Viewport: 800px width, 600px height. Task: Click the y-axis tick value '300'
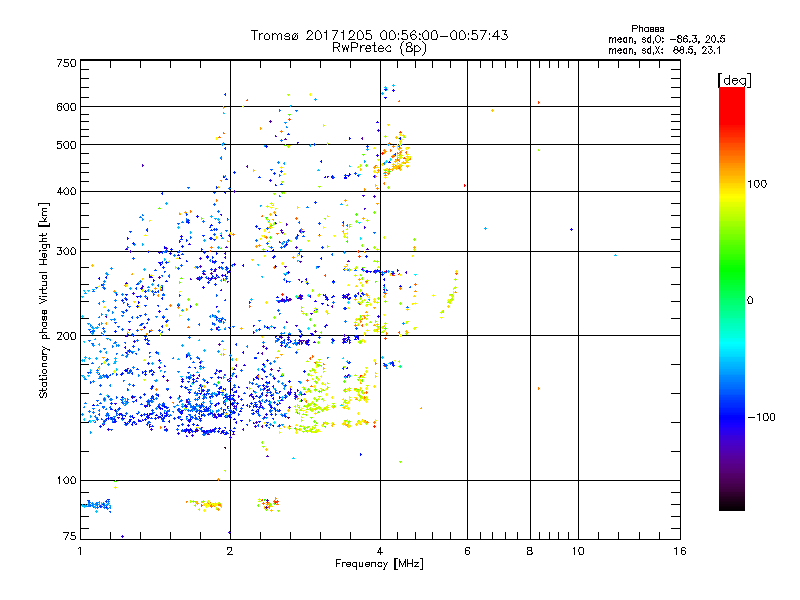pyautogui.click(x=66, y=251)
